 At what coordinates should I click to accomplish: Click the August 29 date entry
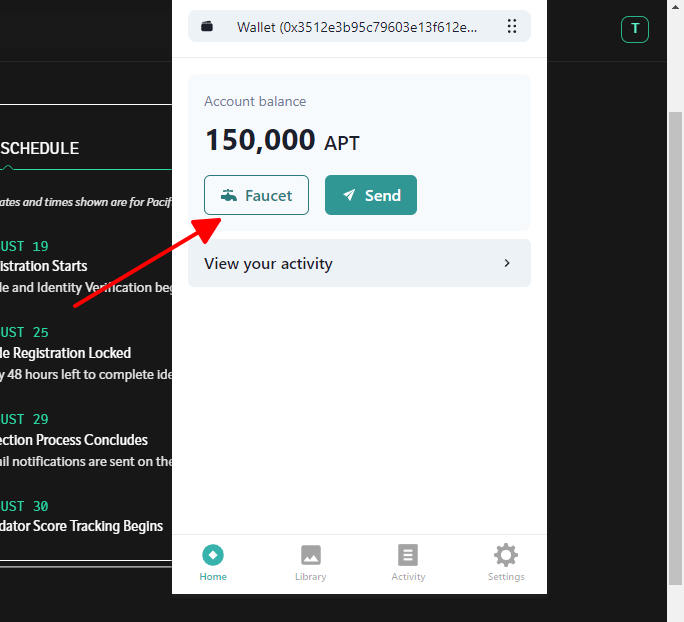pos(25,419)
